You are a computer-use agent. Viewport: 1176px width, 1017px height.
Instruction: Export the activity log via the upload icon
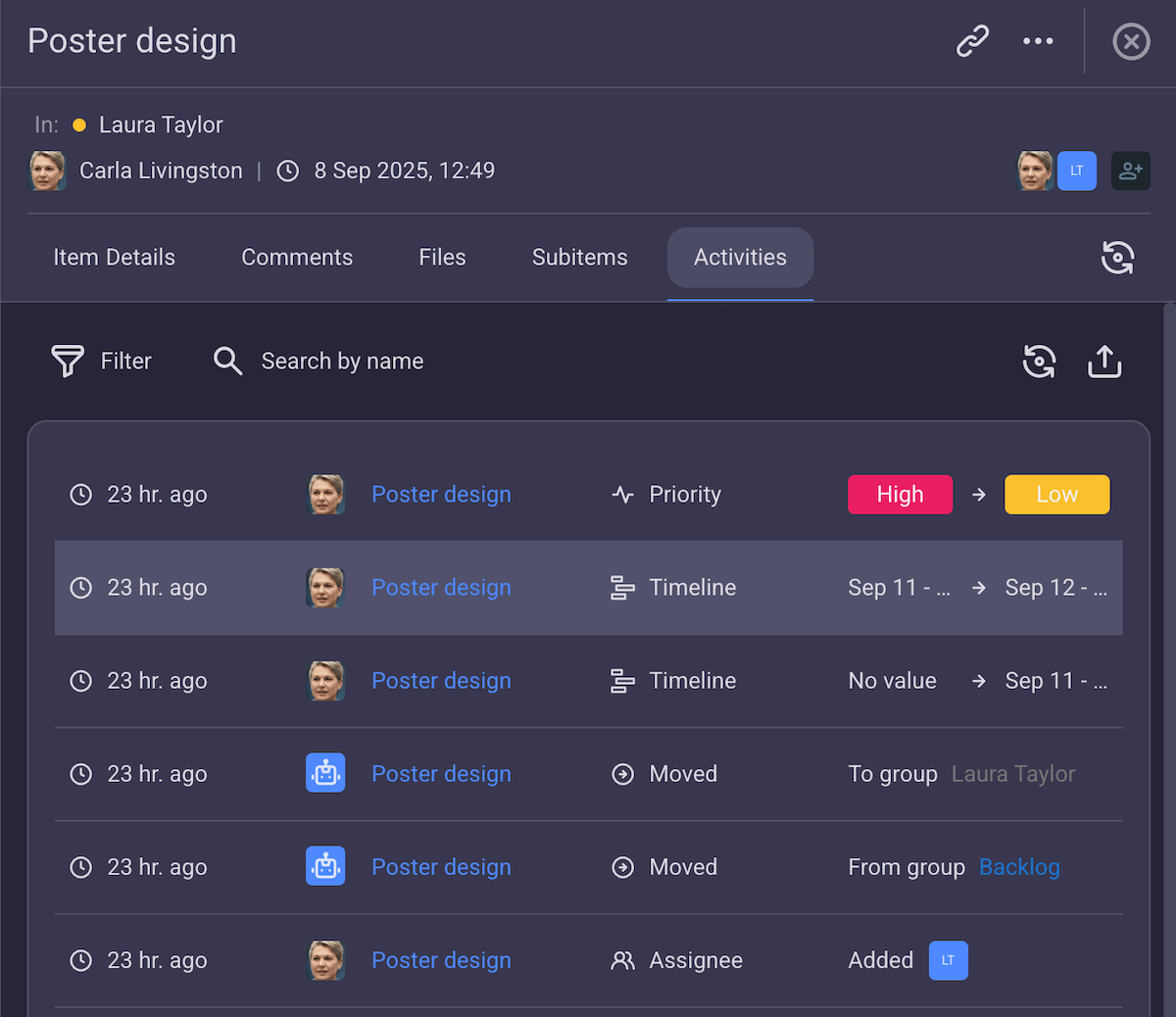coord(1104,361)
